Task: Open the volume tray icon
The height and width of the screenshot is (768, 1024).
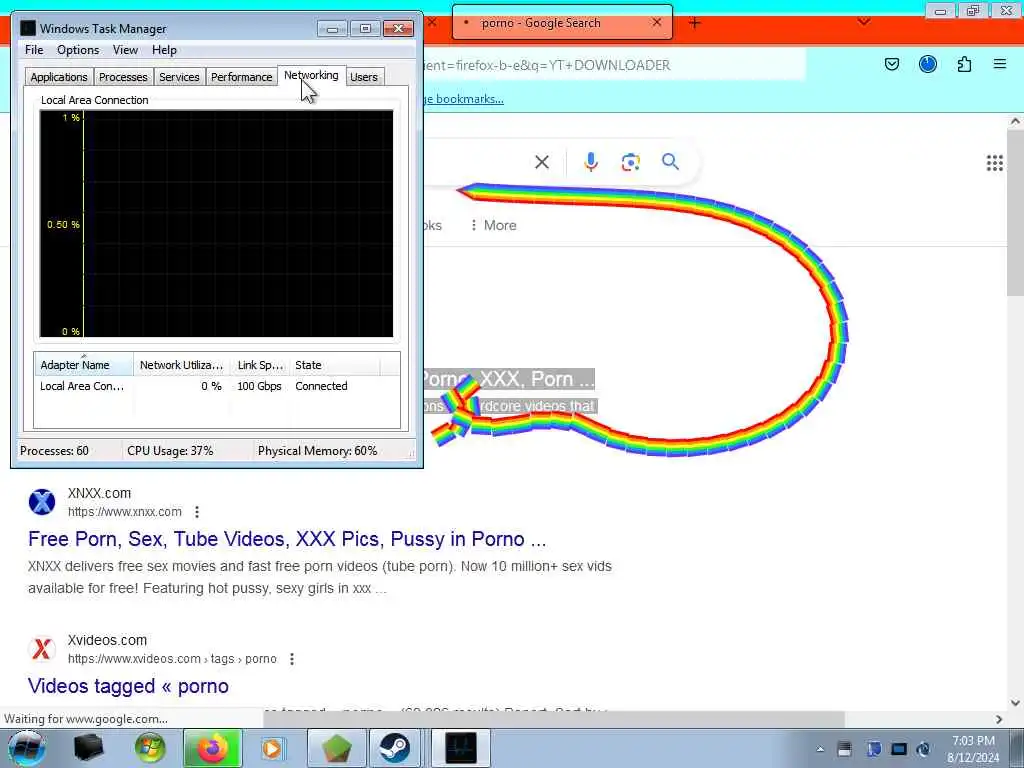Action: coord(923,749)
